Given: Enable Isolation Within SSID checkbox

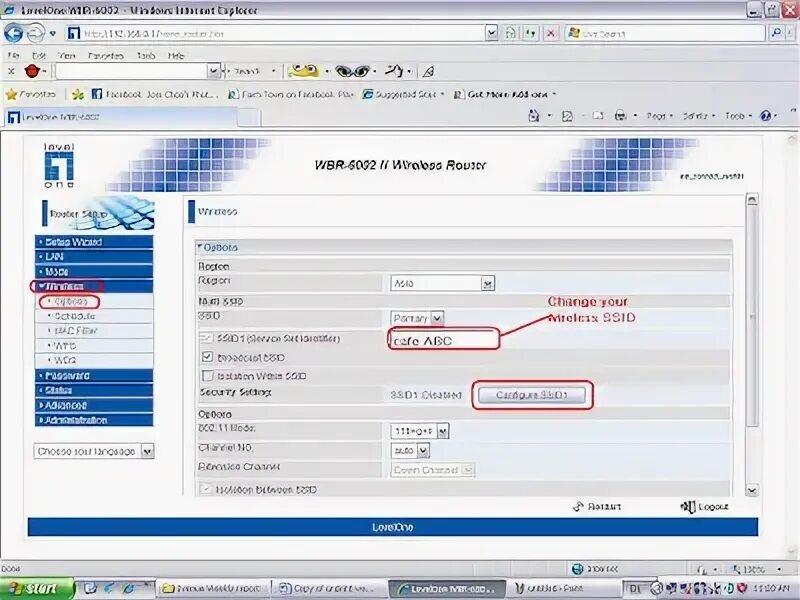Looking at the screenshot, I should tap(207, 376).
